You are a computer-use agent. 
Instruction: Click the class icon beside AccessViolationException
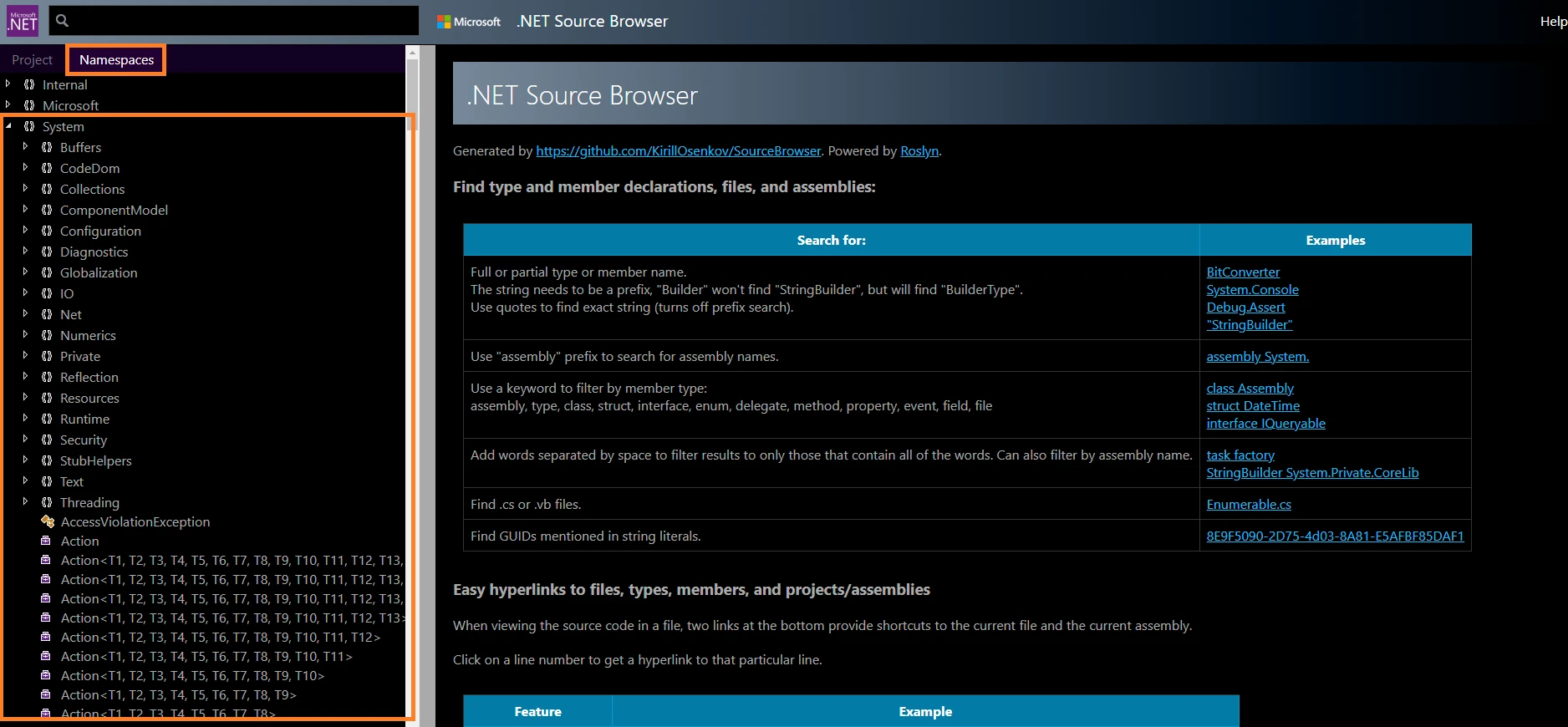[x=48, y=521]
